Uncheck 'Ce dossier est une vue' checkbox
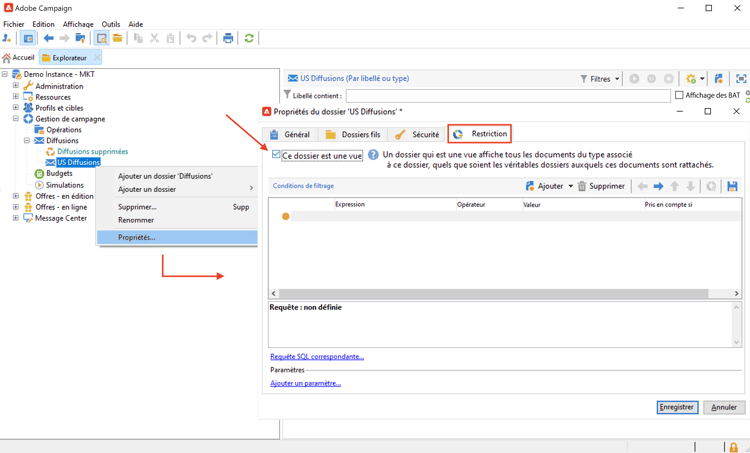 (276, 154)
